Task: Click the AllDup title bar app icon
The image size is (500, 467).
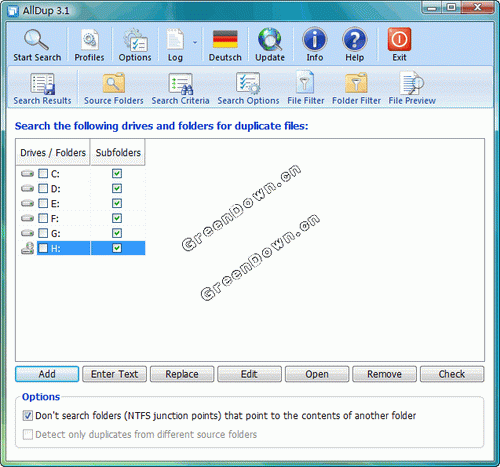Action: [13, 11]
